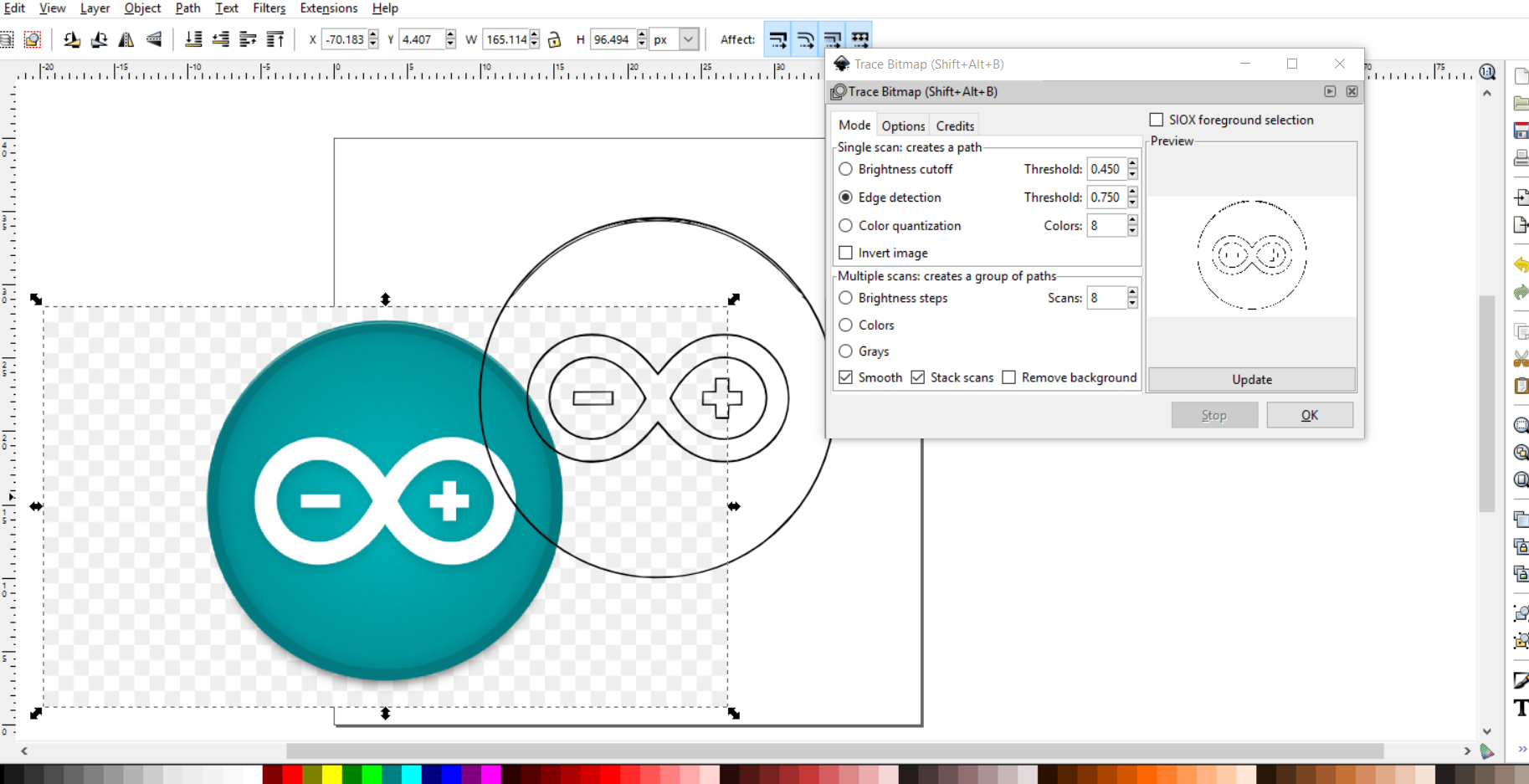Import a file using import icon

[x=1521, y=197]
